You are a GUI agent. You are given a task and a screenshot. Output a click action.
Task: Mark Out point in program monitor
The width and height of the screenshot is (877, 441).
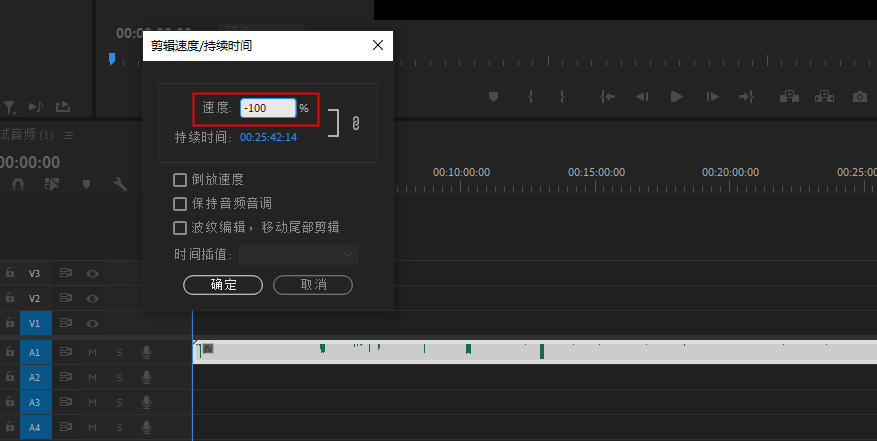pos(562,97)
